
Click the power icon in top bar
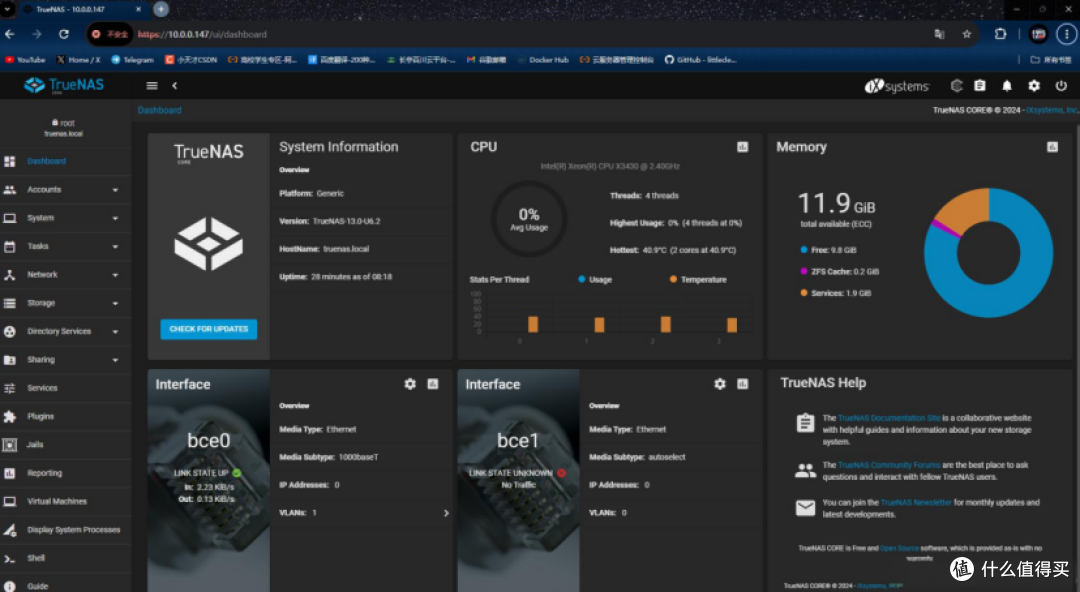point(1061,85)
